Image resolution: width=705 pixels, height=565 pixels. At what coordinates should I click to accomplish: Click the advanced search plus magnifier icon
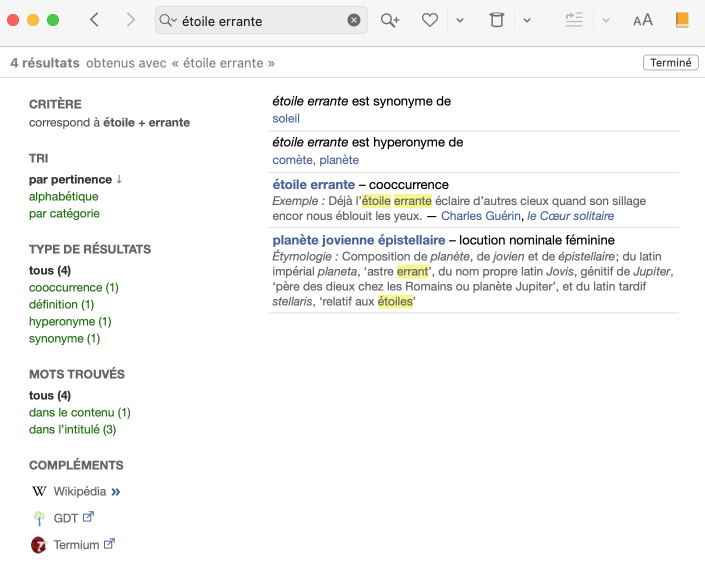point(390,20)
